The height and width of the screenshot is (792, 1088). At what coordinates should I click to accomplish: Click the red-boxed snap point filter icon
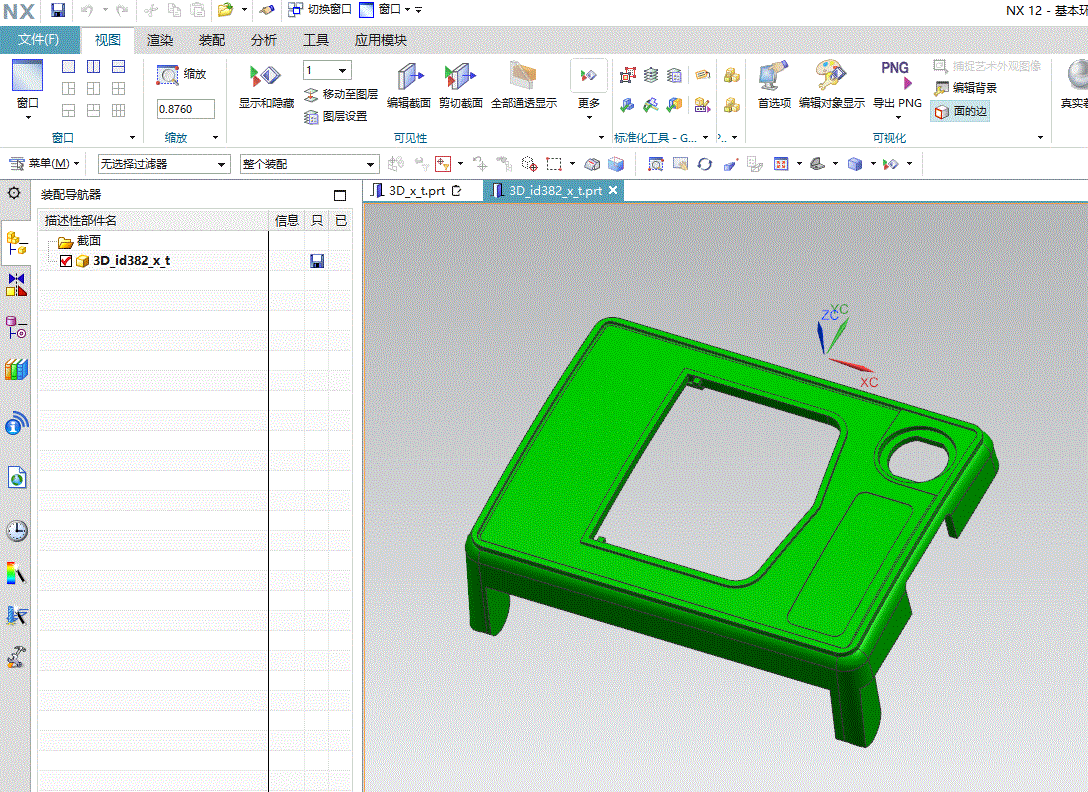443,164
